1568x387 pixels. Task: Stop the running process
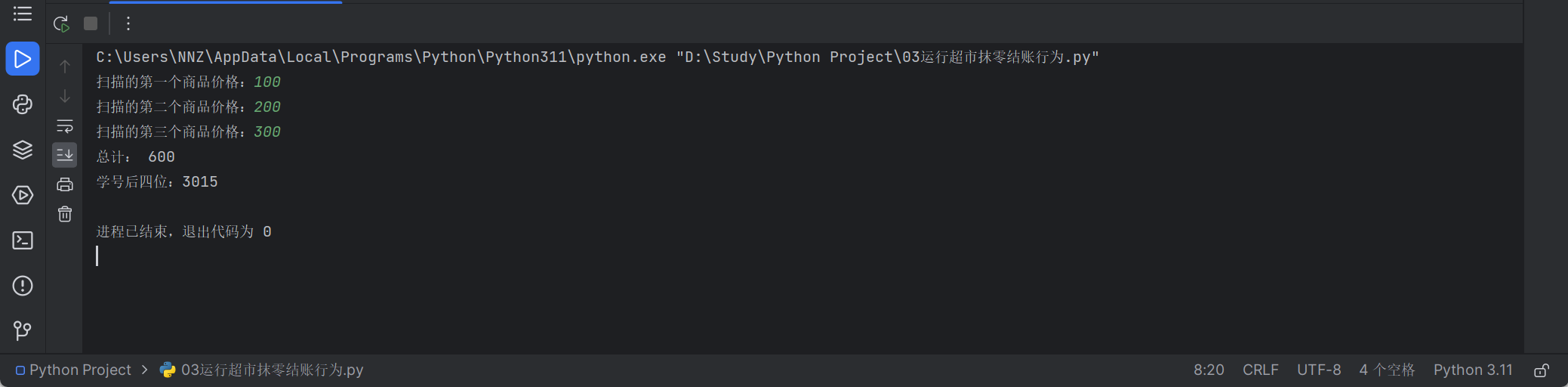click(x=91, y=23)
